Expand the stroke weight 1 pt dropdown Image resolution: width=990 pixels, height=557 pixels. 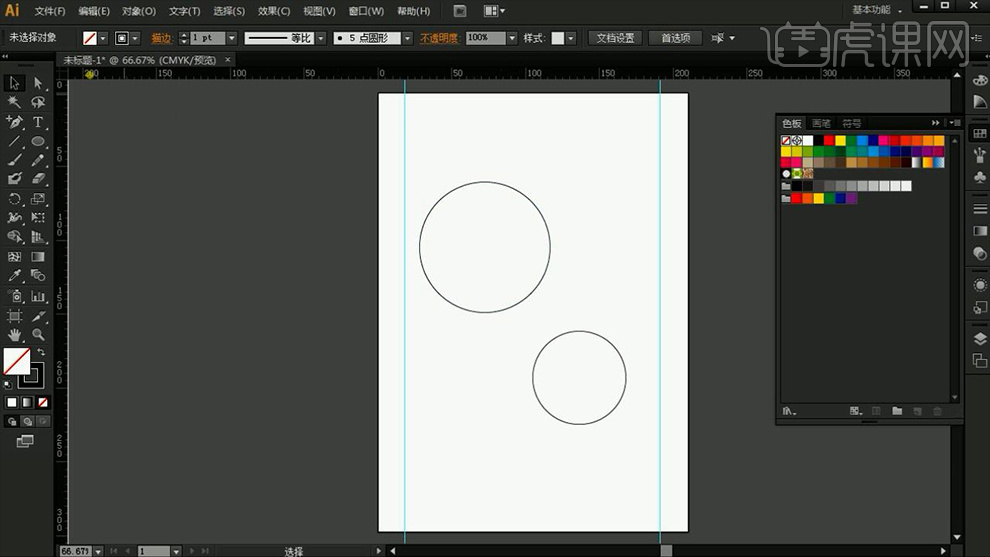(x=232, y=38)
